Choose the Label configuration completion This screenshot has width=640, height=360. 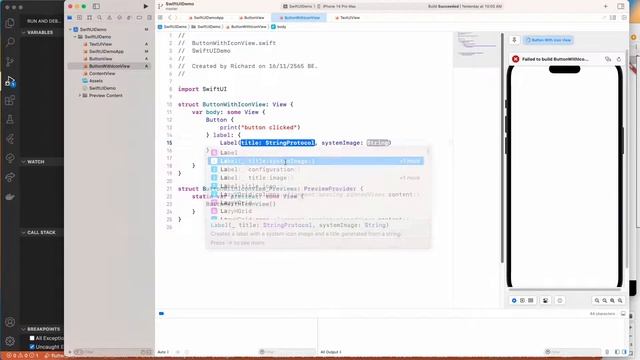pos(316,169)
